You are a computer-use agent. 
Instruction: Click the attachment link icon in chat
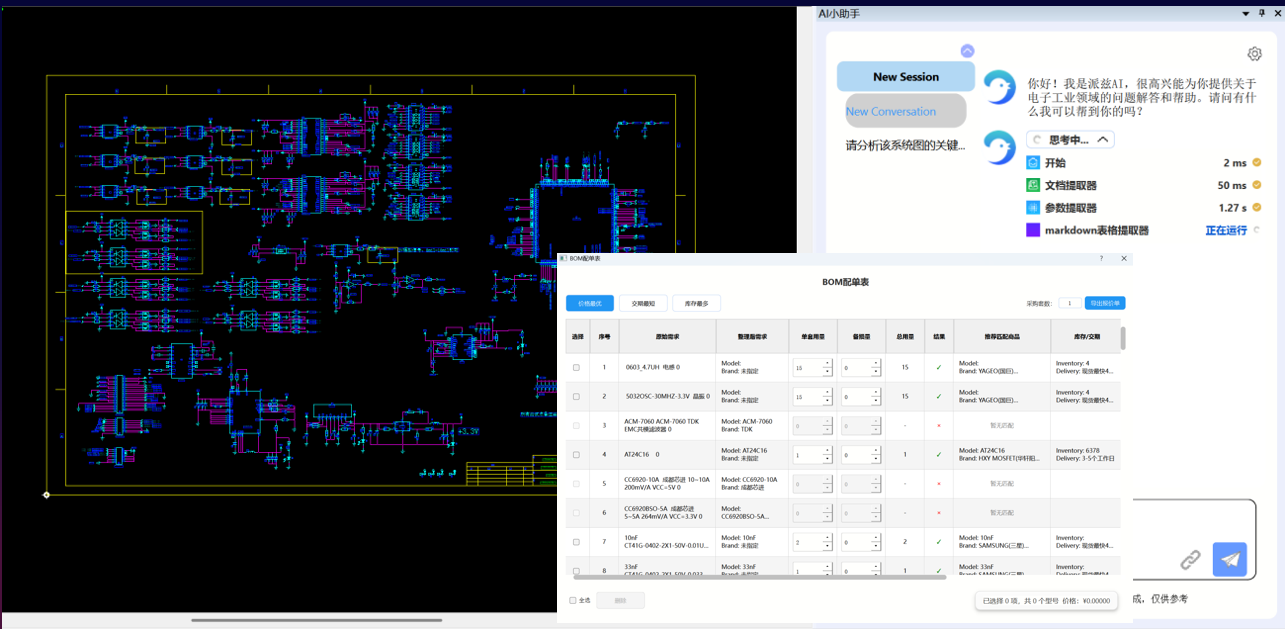point(1190,560)
